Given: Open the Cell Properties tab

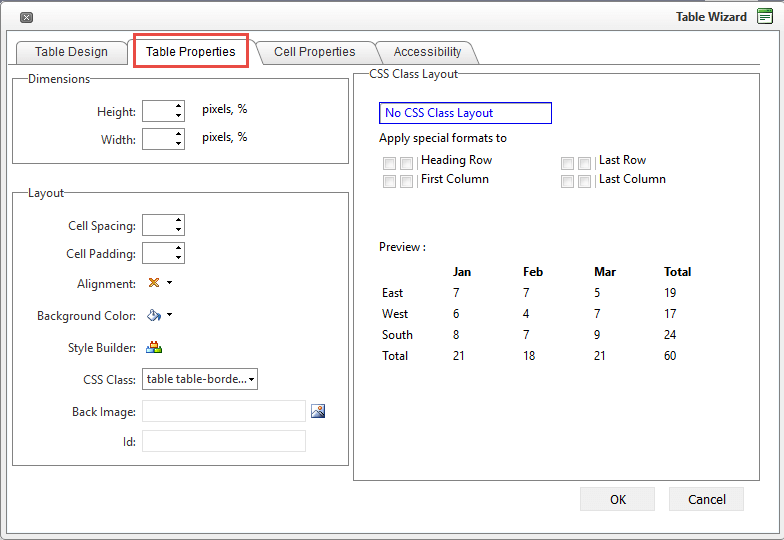Looking at the screenshot, I should (x=314, y=52).
